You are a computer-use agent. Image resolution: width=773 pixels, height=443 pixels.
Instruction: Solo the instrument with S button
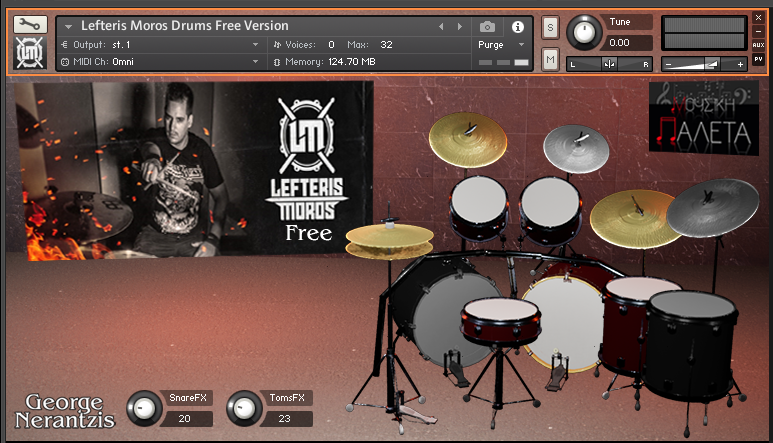pos(550,28)
